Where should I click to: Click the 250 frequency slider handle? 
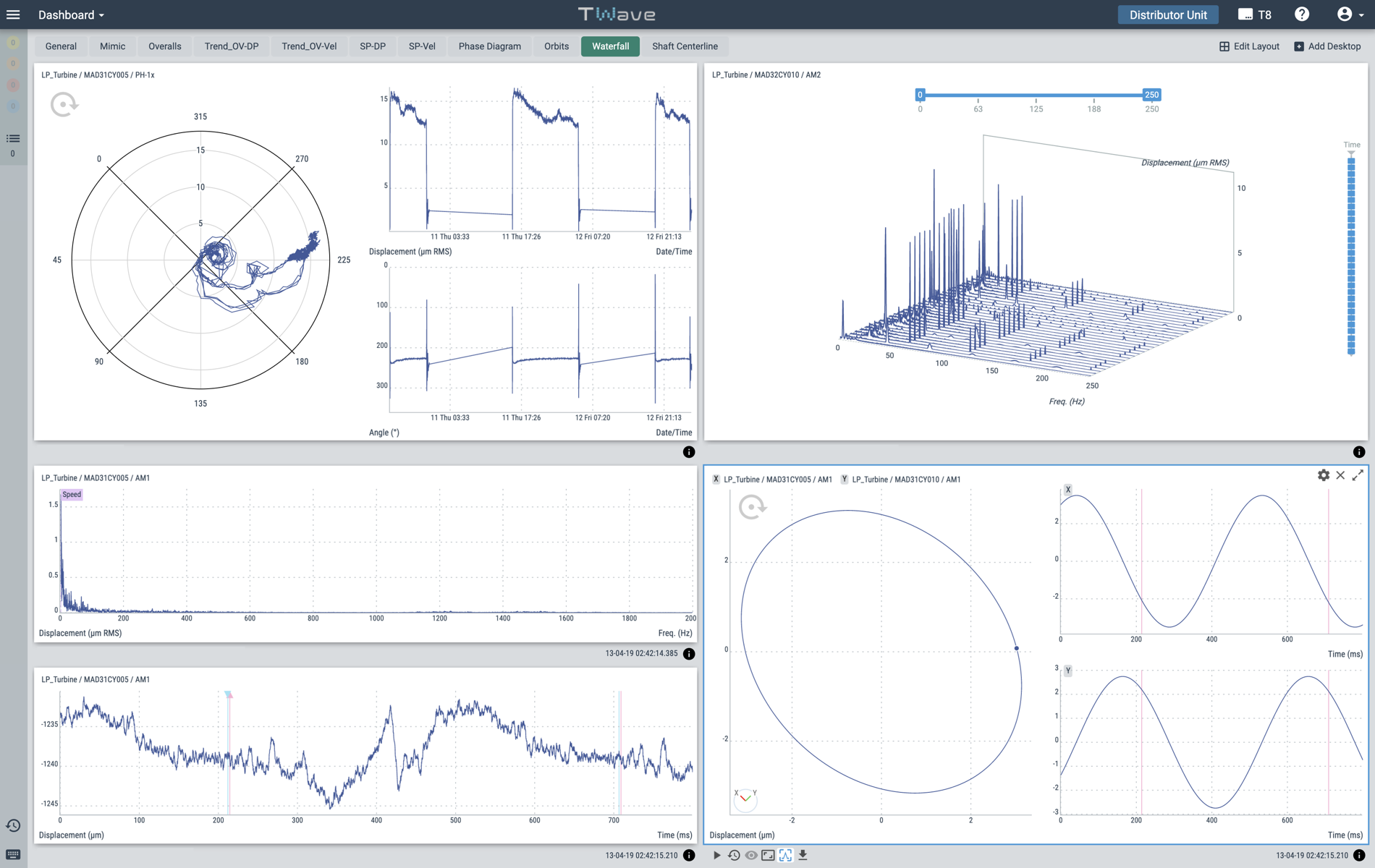coord(1151,95)
